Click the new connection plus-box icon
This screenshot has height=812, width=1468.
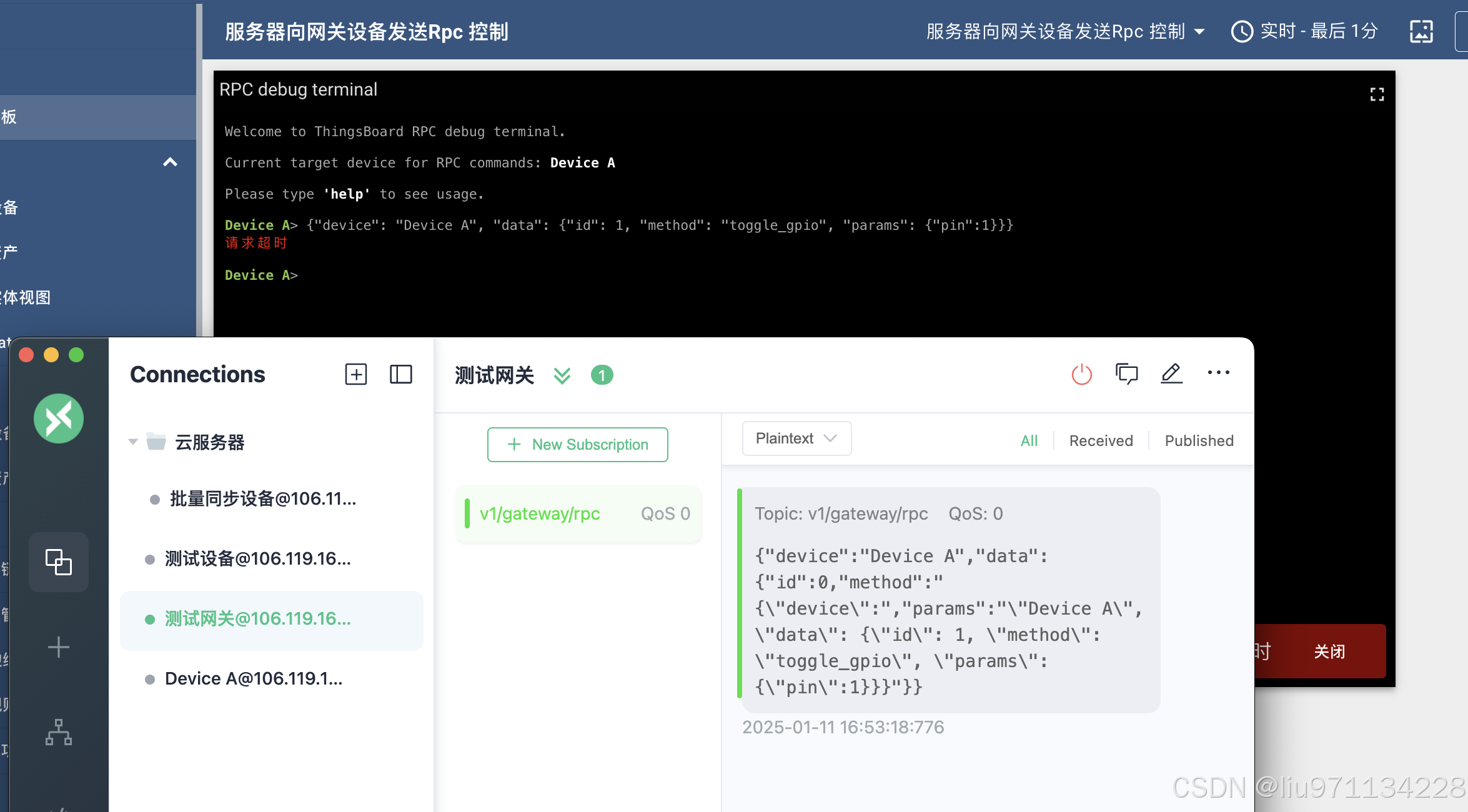[356, 375]
